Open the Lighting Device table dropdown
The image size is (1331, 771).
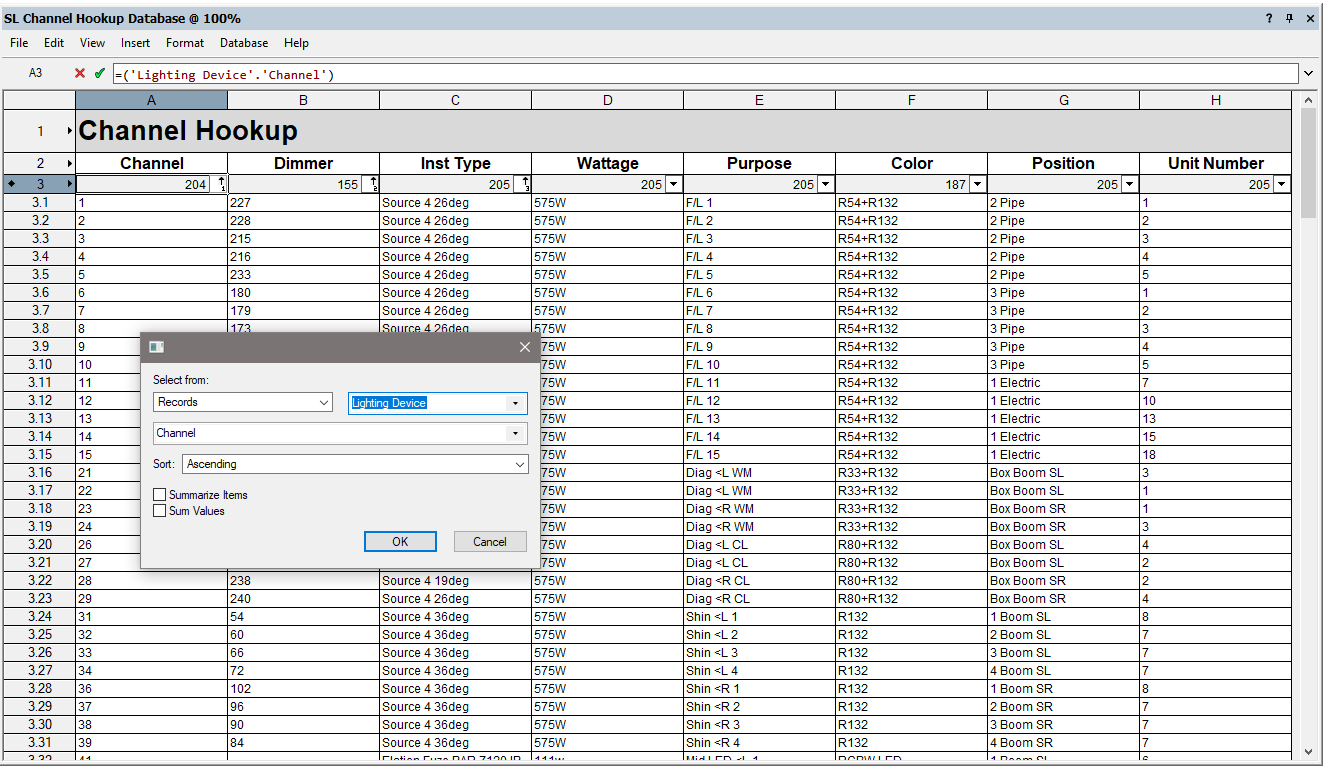click(x=518, y=403)
